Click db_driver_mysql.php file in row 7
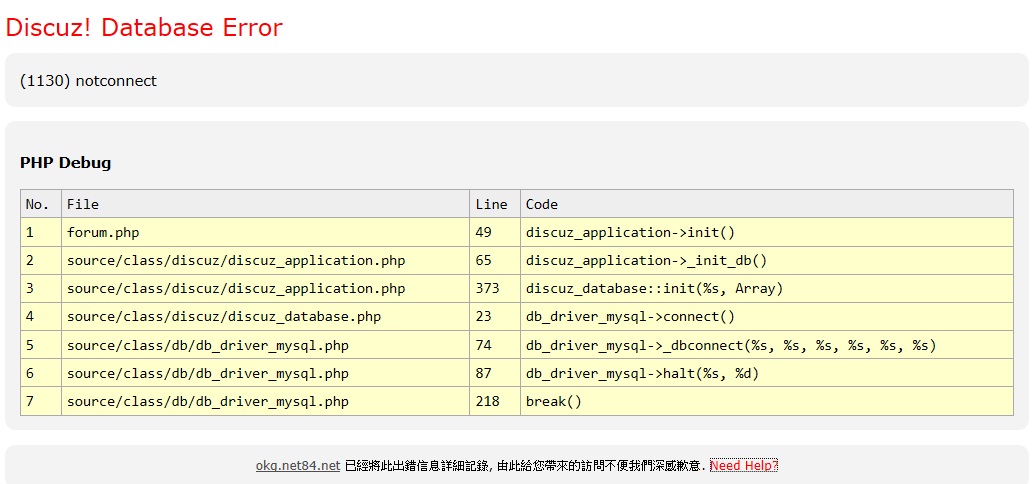 (x=265, y=401)
